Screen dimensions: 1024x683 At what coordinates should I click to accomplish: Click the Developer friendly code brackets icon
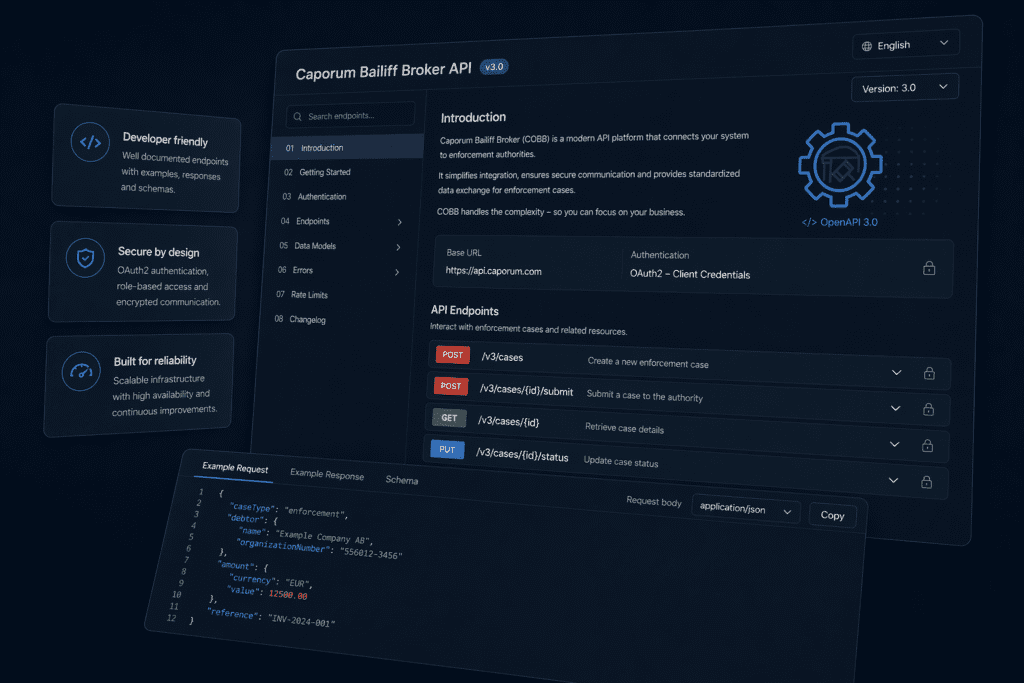click(x=90, y=143)
